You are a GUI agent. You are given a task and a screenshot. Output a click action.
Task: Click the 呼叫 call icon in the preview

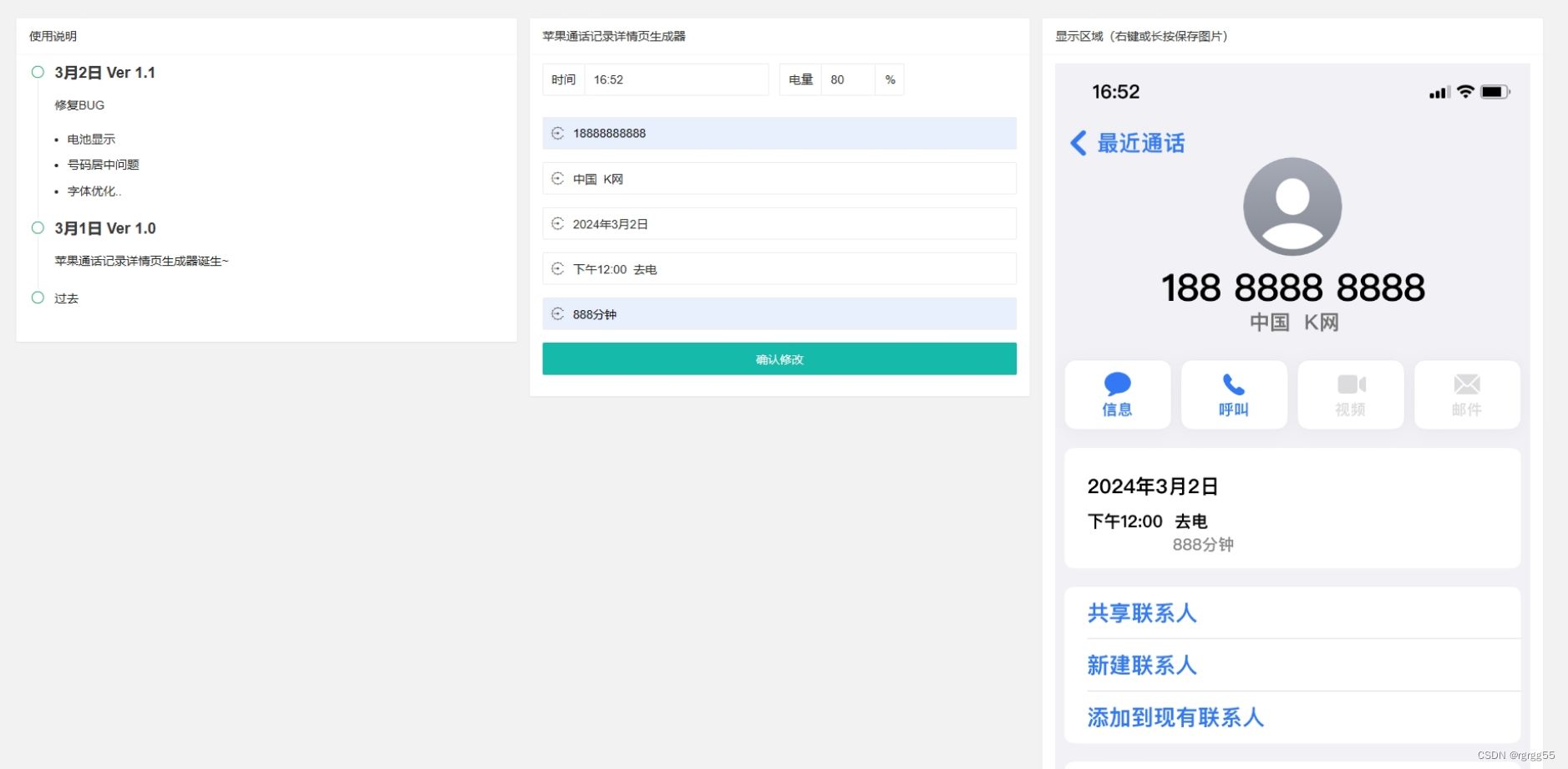click(x=1234, y=384)
